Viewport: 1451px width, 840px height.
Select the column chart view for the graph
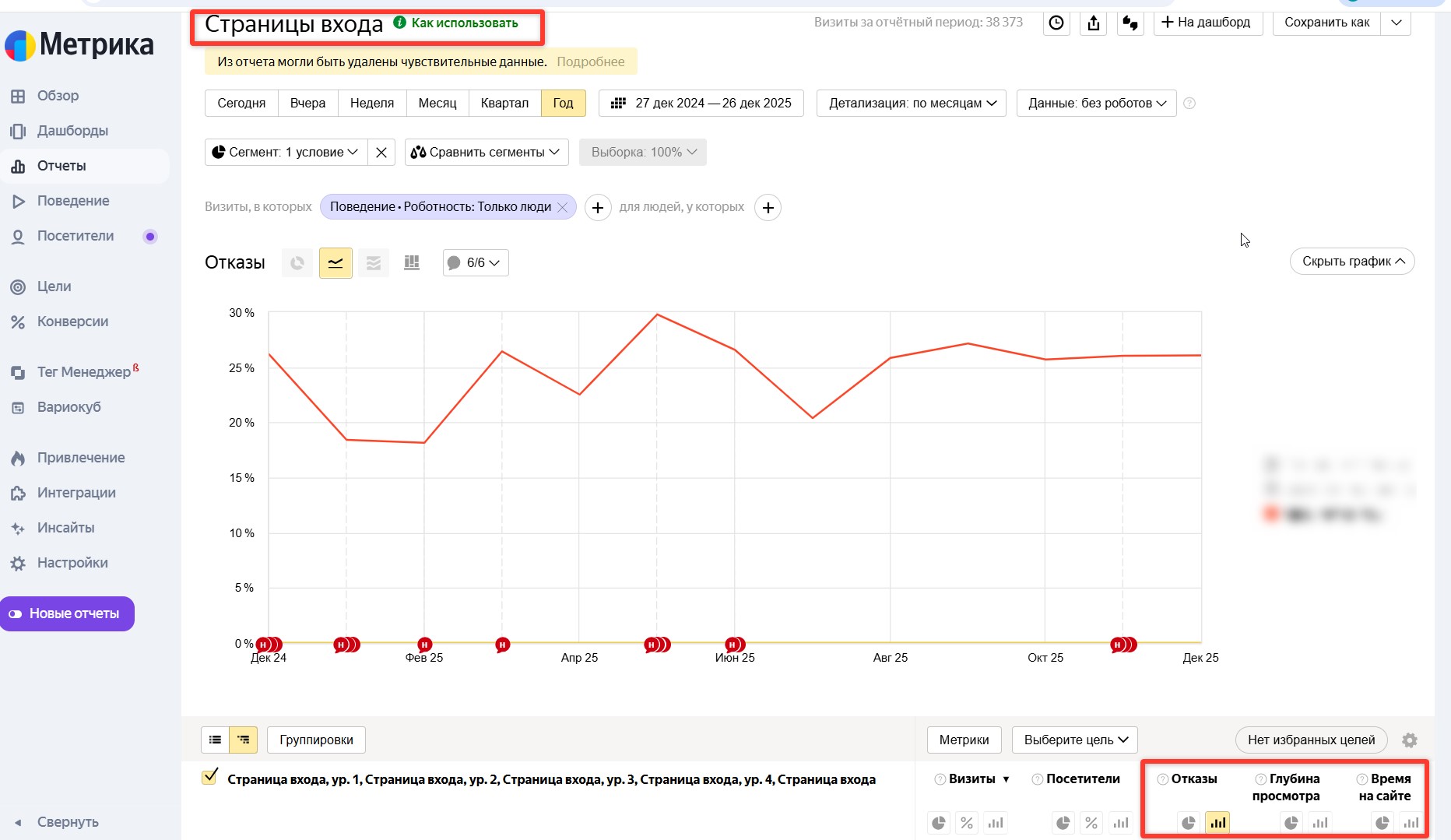[412, 263]
